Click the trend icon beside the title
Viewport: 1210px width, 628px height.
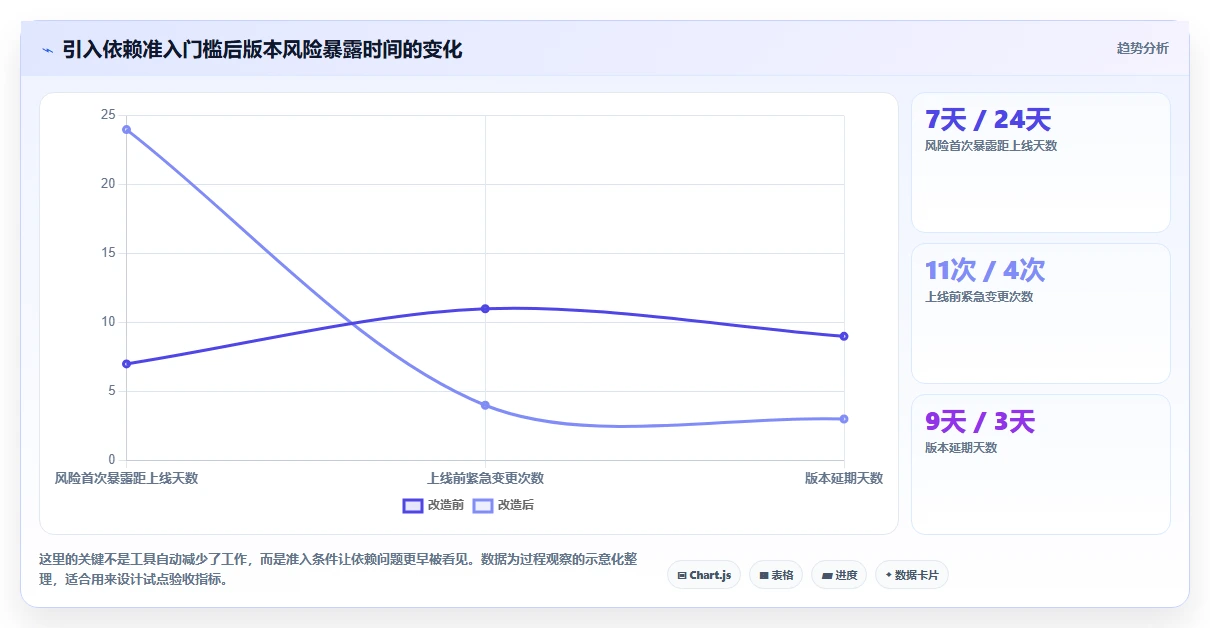pos(47,50)
